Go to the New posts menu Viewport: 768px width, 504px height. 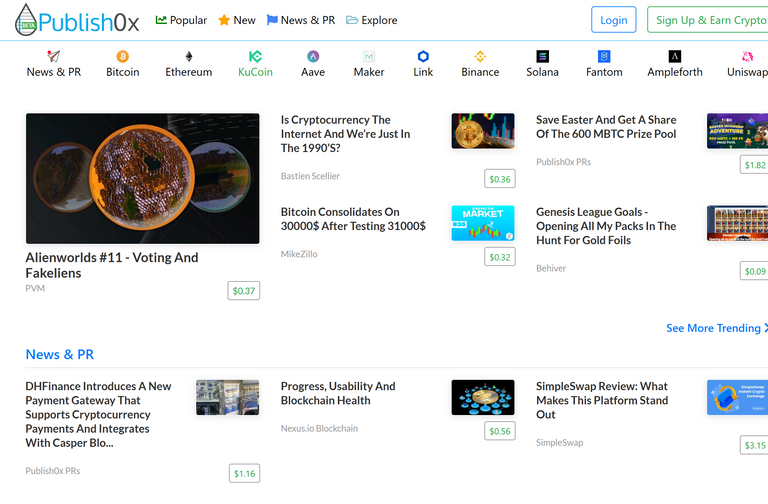point(237,20)
